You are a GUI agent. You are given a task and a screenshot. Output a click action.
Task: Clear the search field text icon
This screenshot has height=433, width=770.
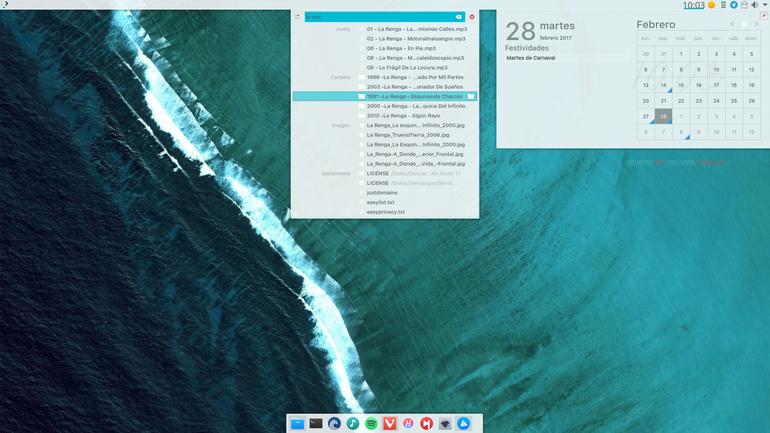click(459, 17)
